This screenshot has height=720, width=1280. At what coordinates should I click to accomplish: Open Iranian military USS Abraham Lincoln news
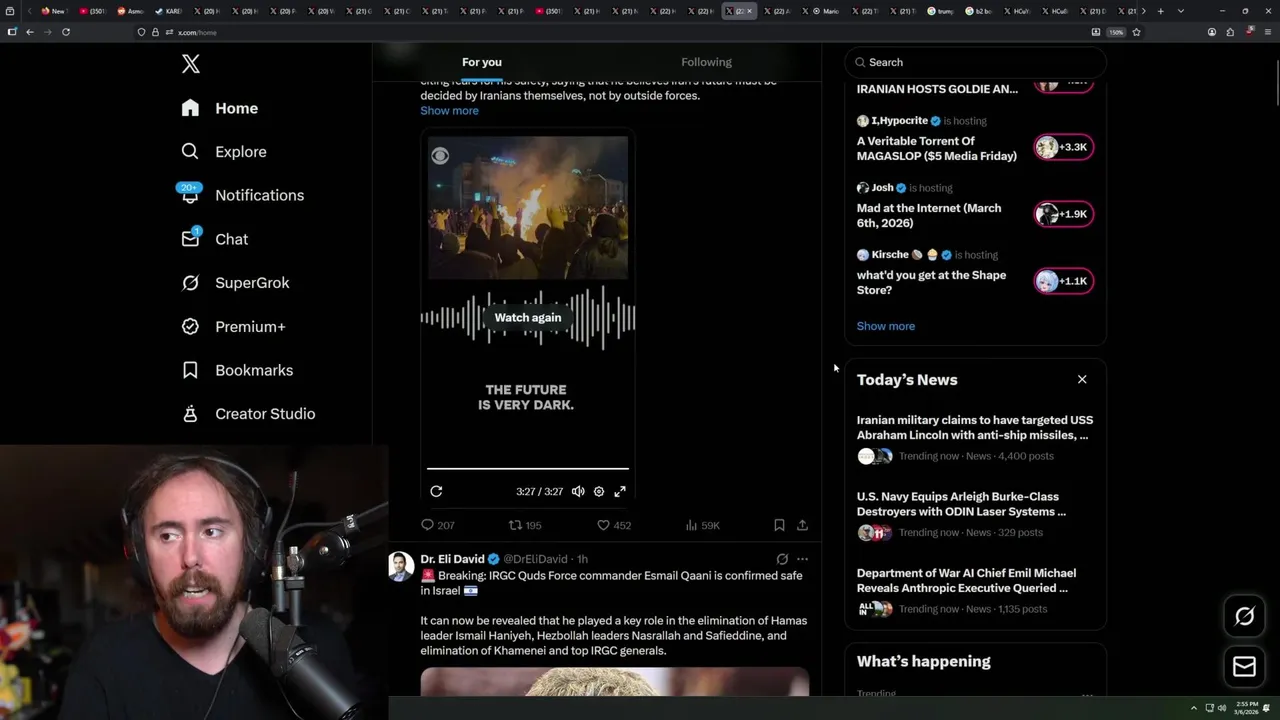click(975, 438)
